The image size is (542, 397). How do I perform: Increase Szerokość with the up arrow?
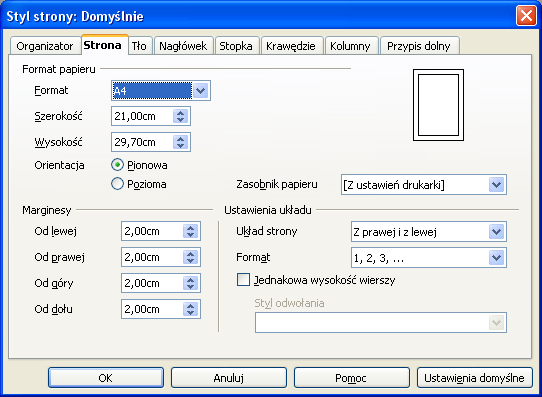(x=180, y=113)
